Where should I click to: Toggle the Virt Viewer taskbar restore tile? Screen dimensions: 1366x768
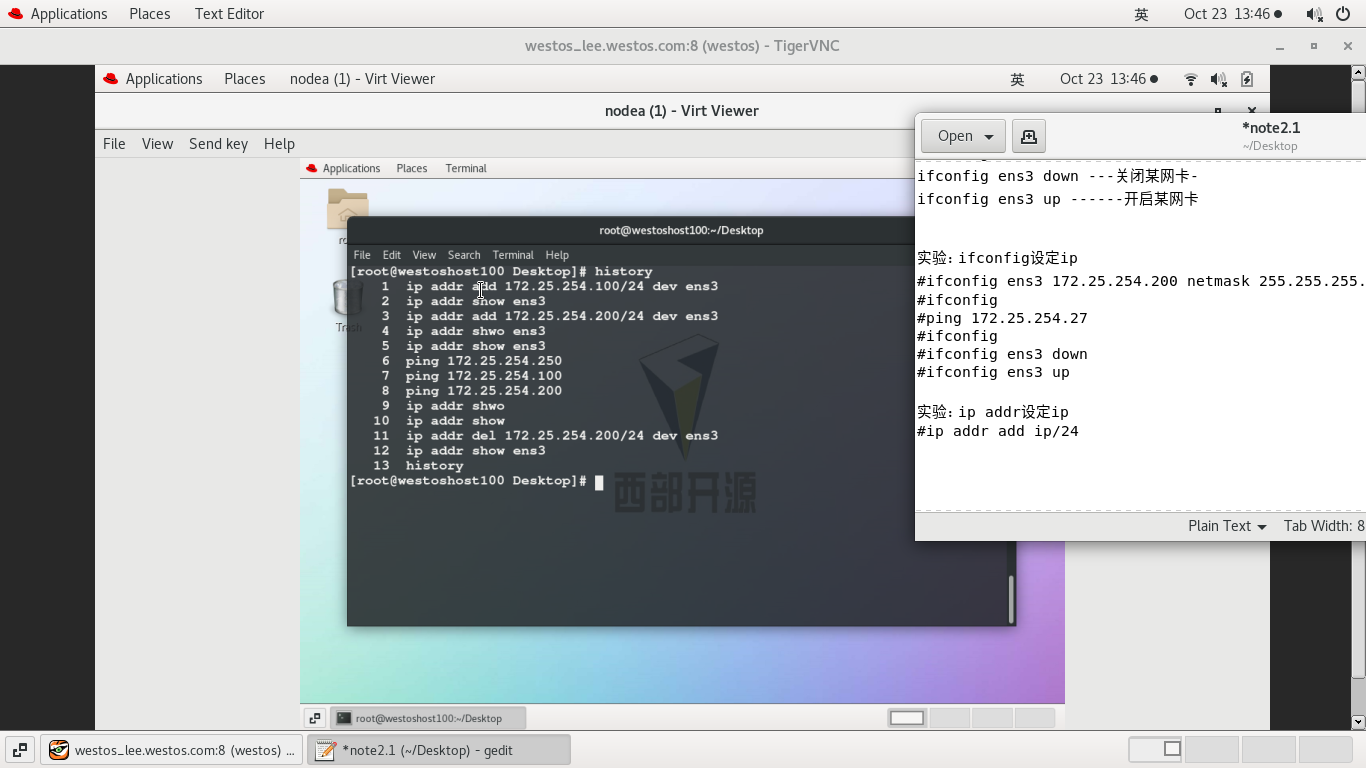pos(20,749)
